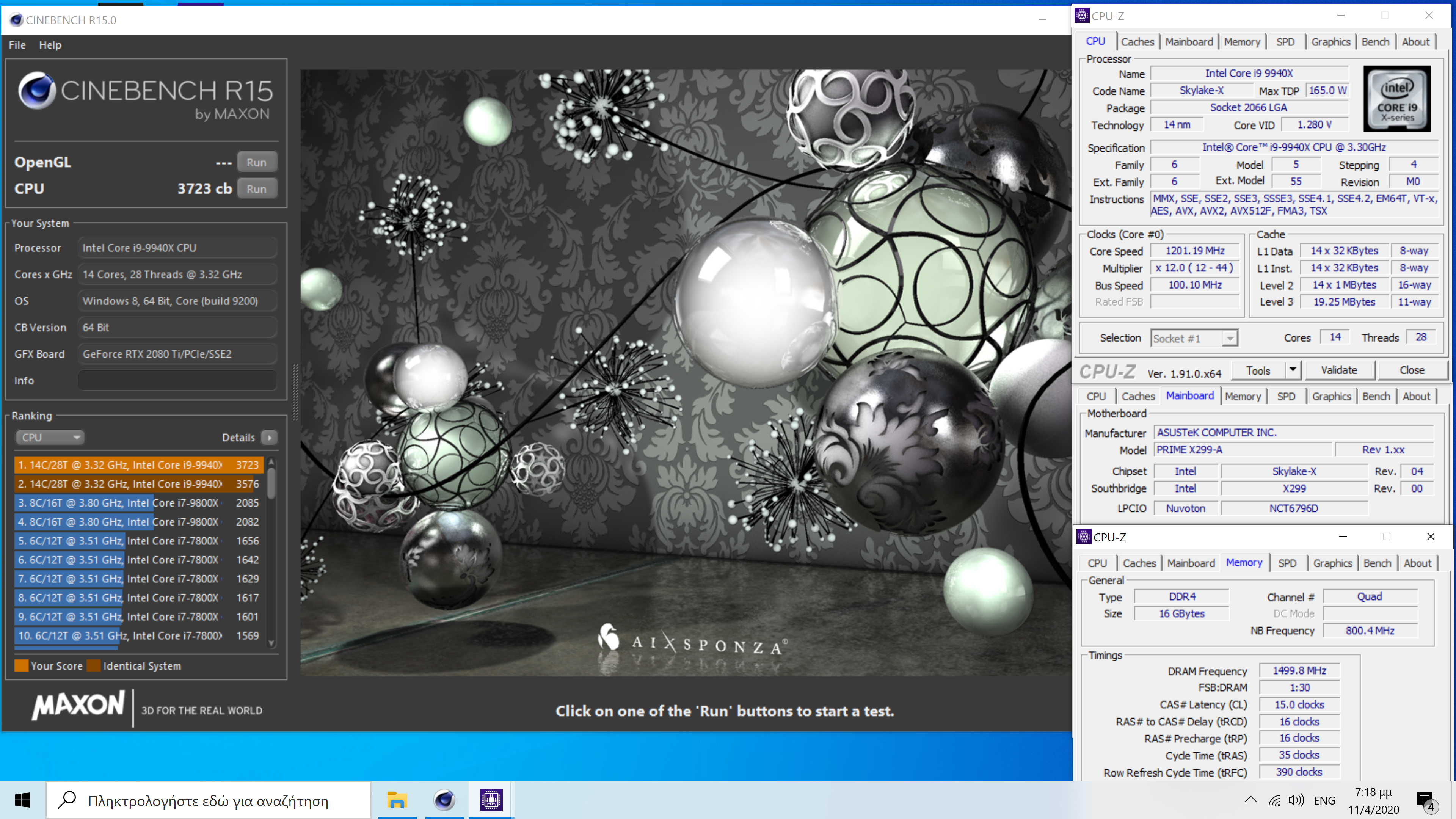Click the Cinebench R15 logo icon
1456x819 pixels.
point(37,91)
